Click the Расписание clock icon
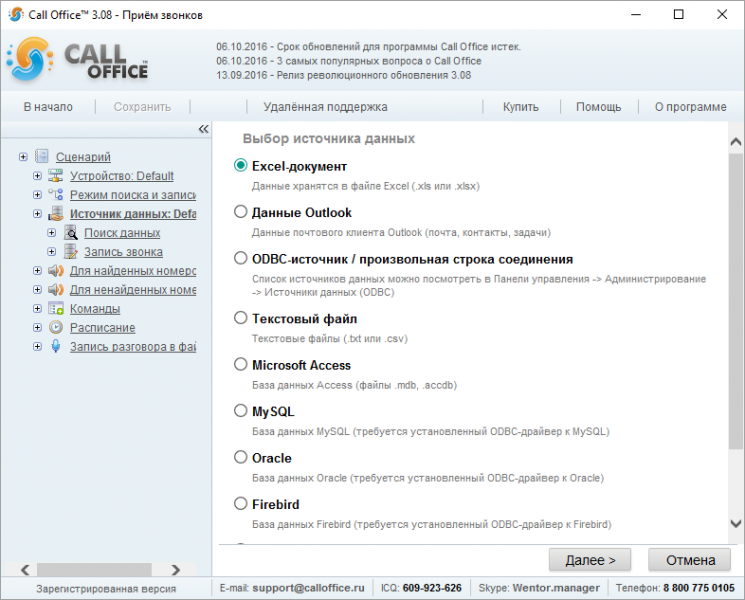 tap(56, 327)
